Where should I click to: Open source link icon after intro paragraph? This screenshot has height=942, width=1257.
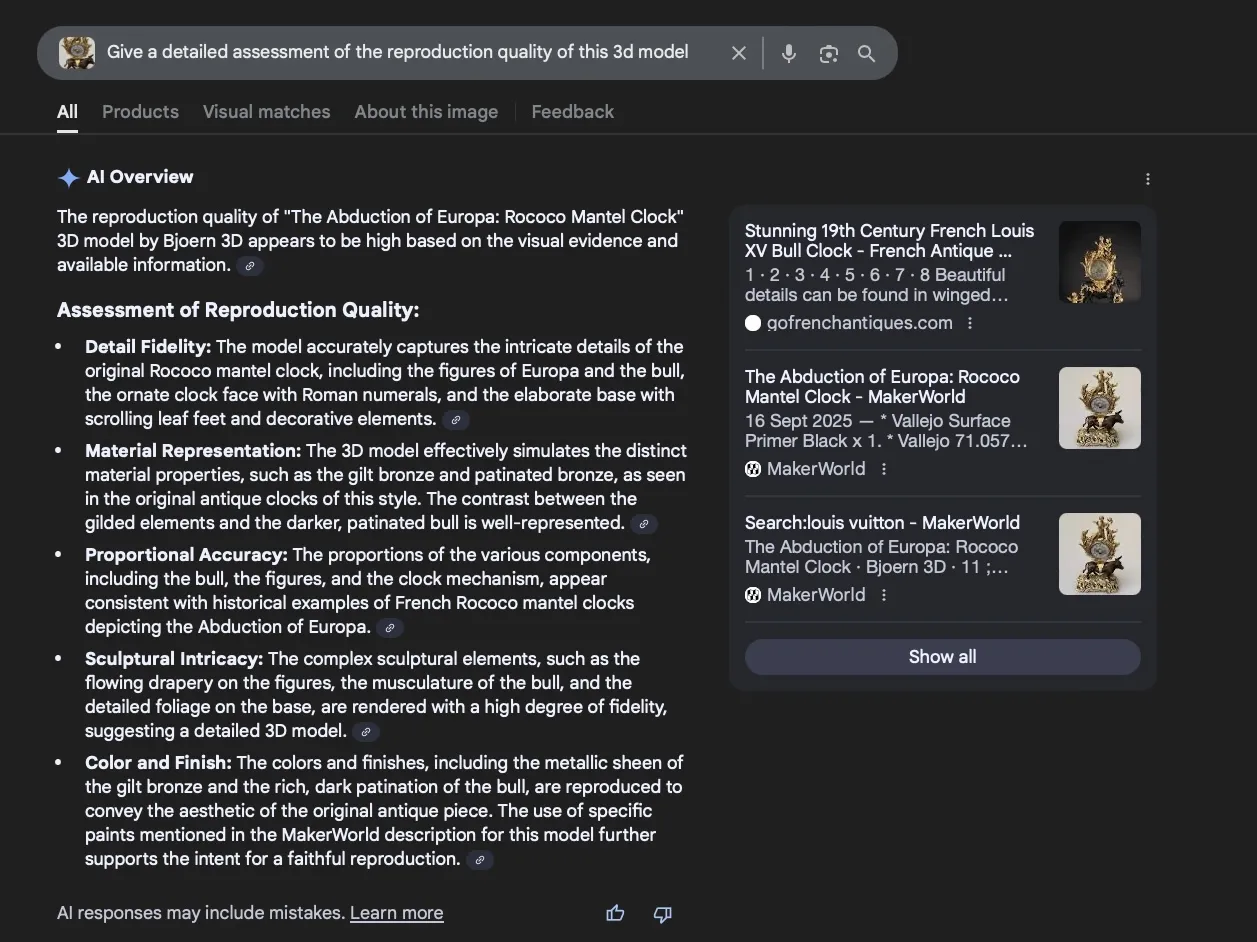(x=250, y=266)
